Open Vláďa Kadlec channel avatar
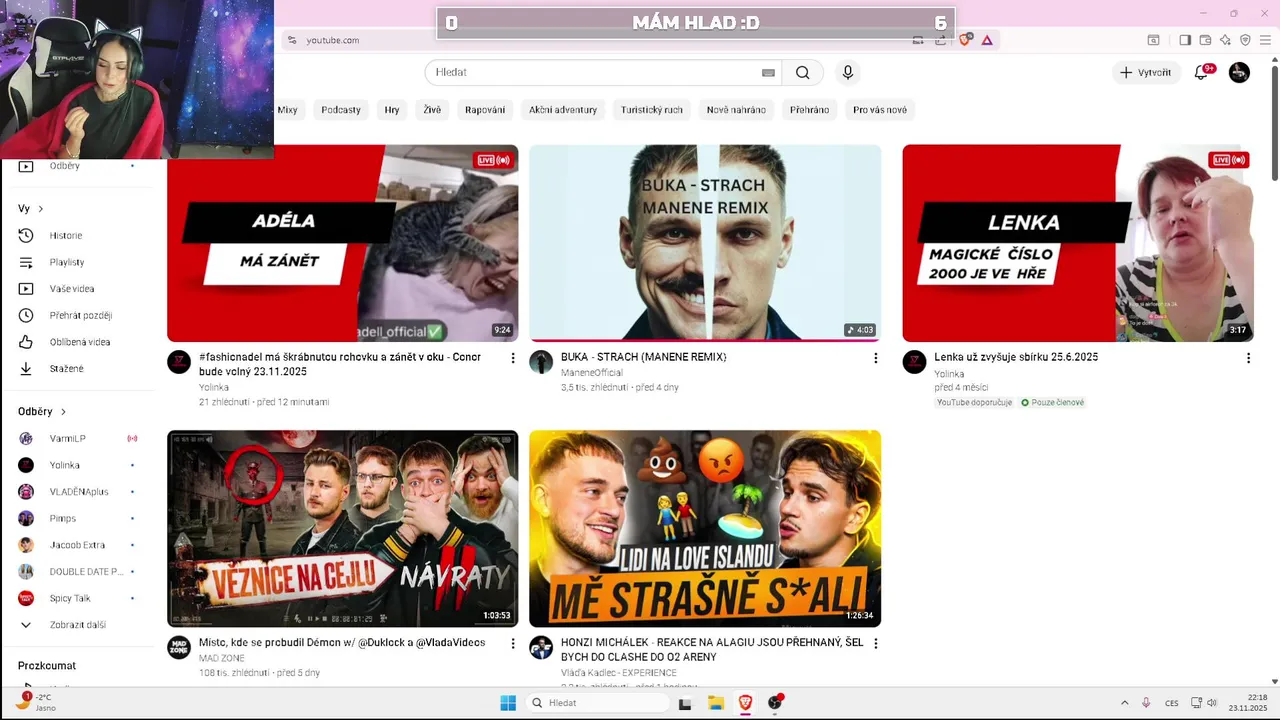Image resolution: width=1280 pixels, height=720 pixels. 541,647
